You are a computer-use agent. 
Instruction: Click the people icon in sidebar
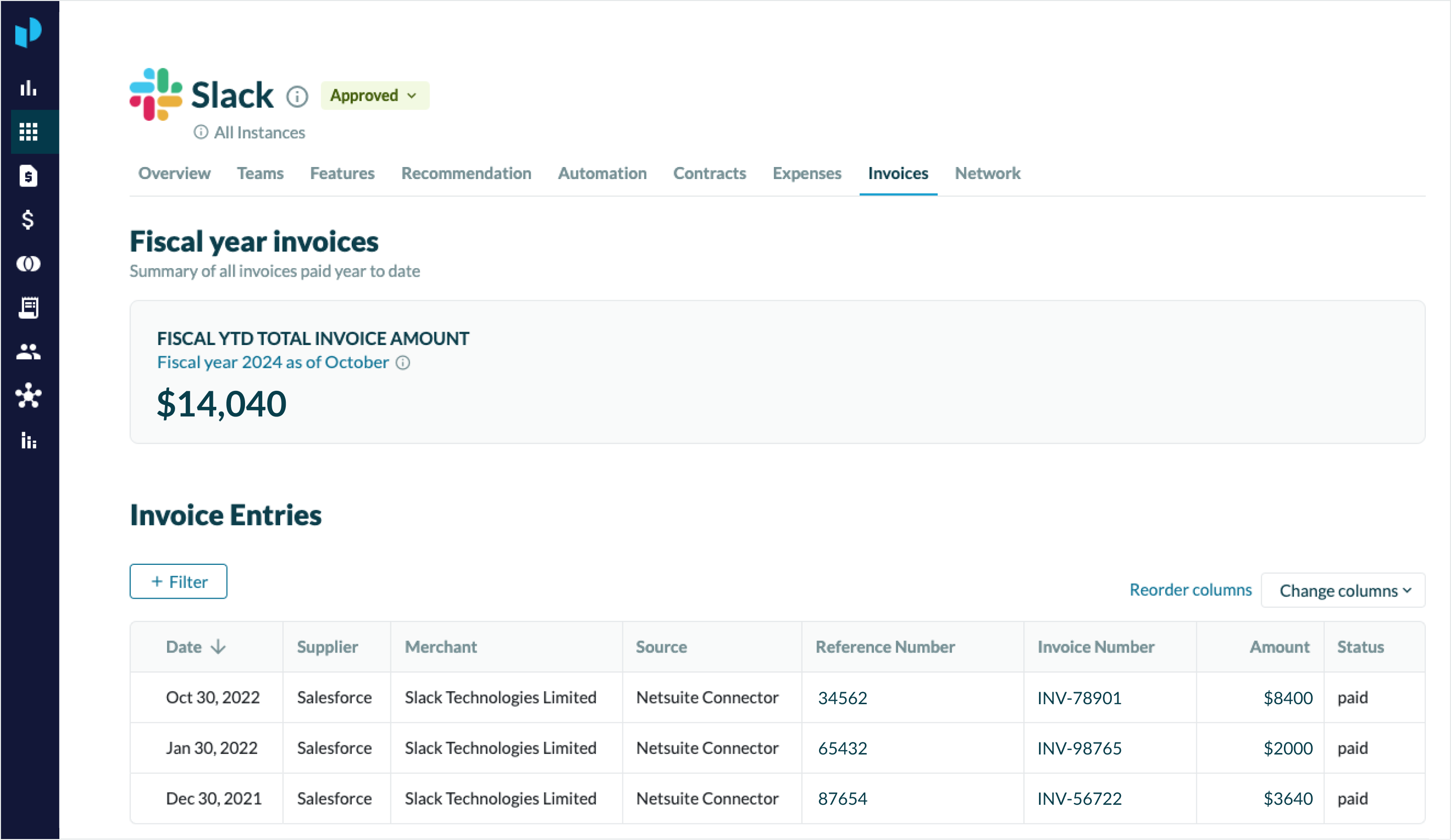click(x=28, y=352)
